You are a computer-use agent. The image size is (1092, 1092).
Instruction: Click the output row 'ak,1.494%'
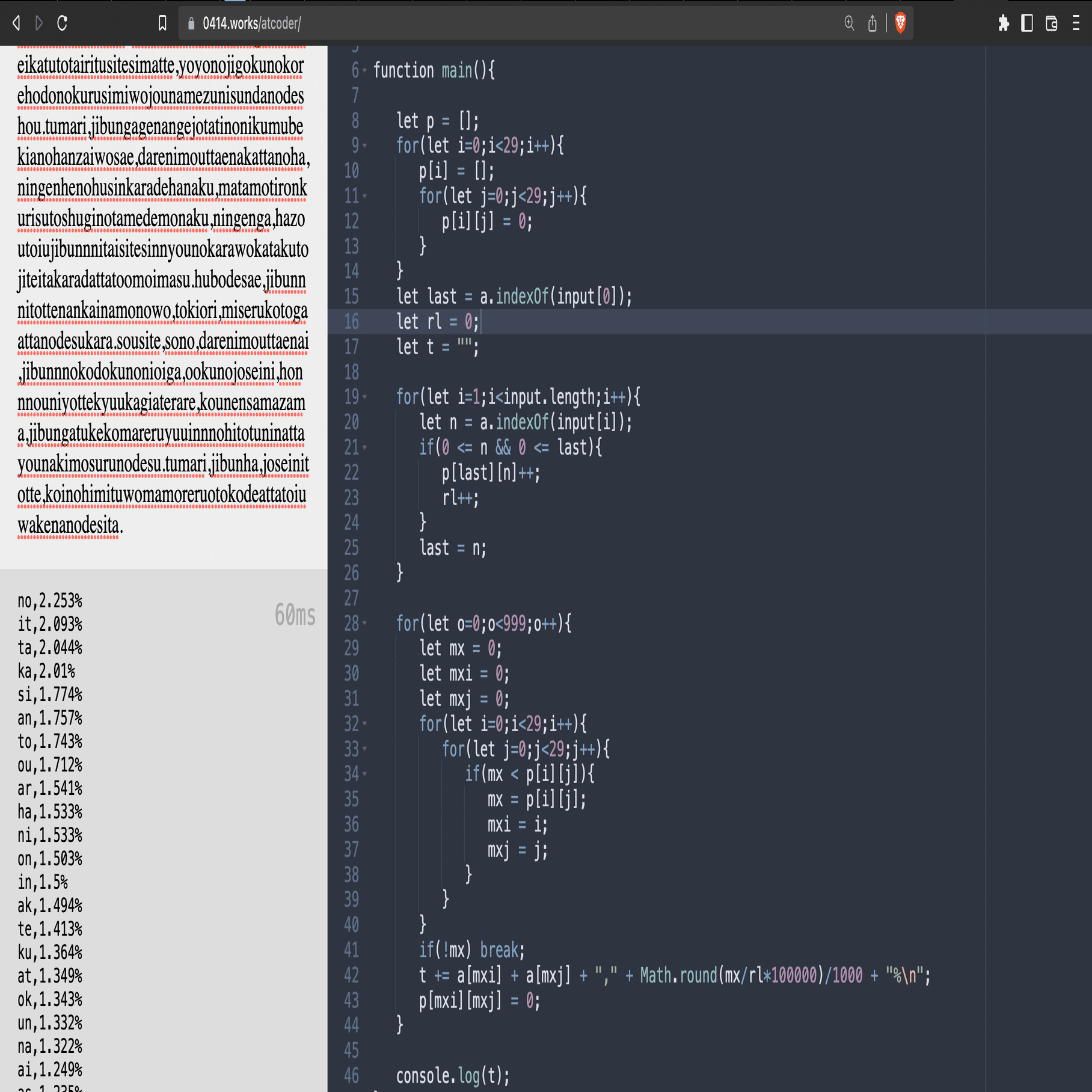pyautogui.click(x=50, y=906)
